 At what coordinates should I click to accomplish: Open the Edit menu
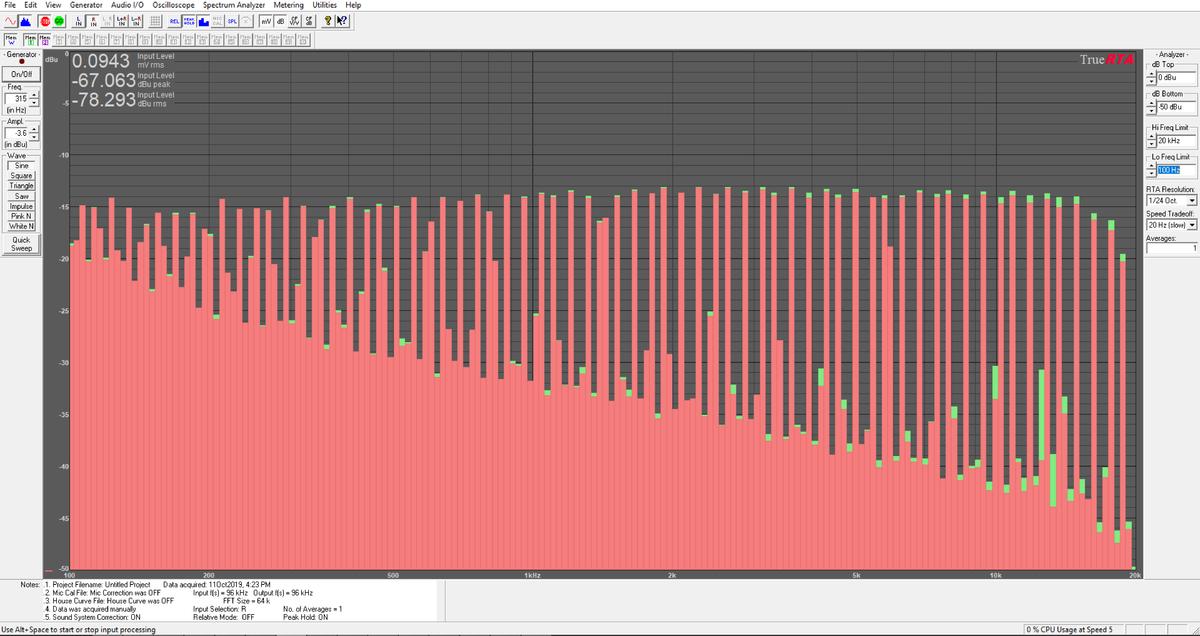31,5
